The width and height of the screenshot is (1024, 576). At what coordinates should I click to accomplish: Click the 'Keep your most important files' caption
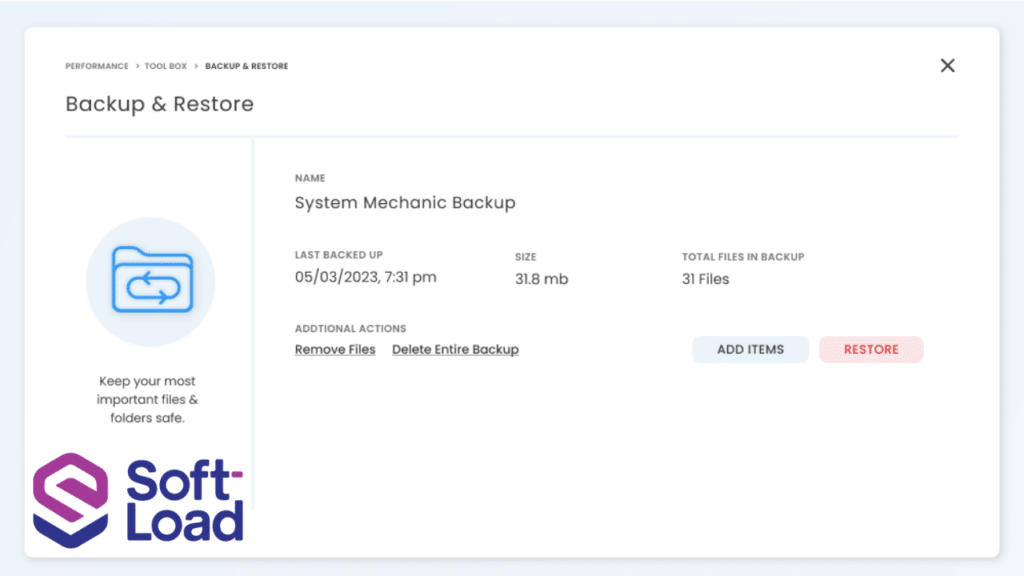click(x=147, y=399)
